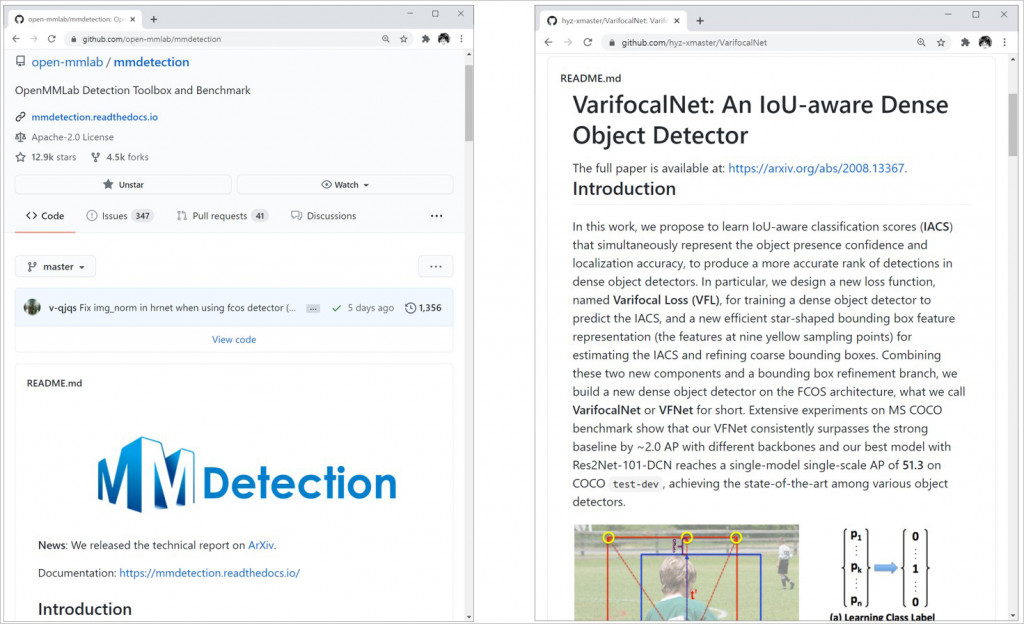Viewport: 1024px width, 624px height.
Task: Open extensions puzzle icon in mmdetection window
Action: tap(426, 39)
